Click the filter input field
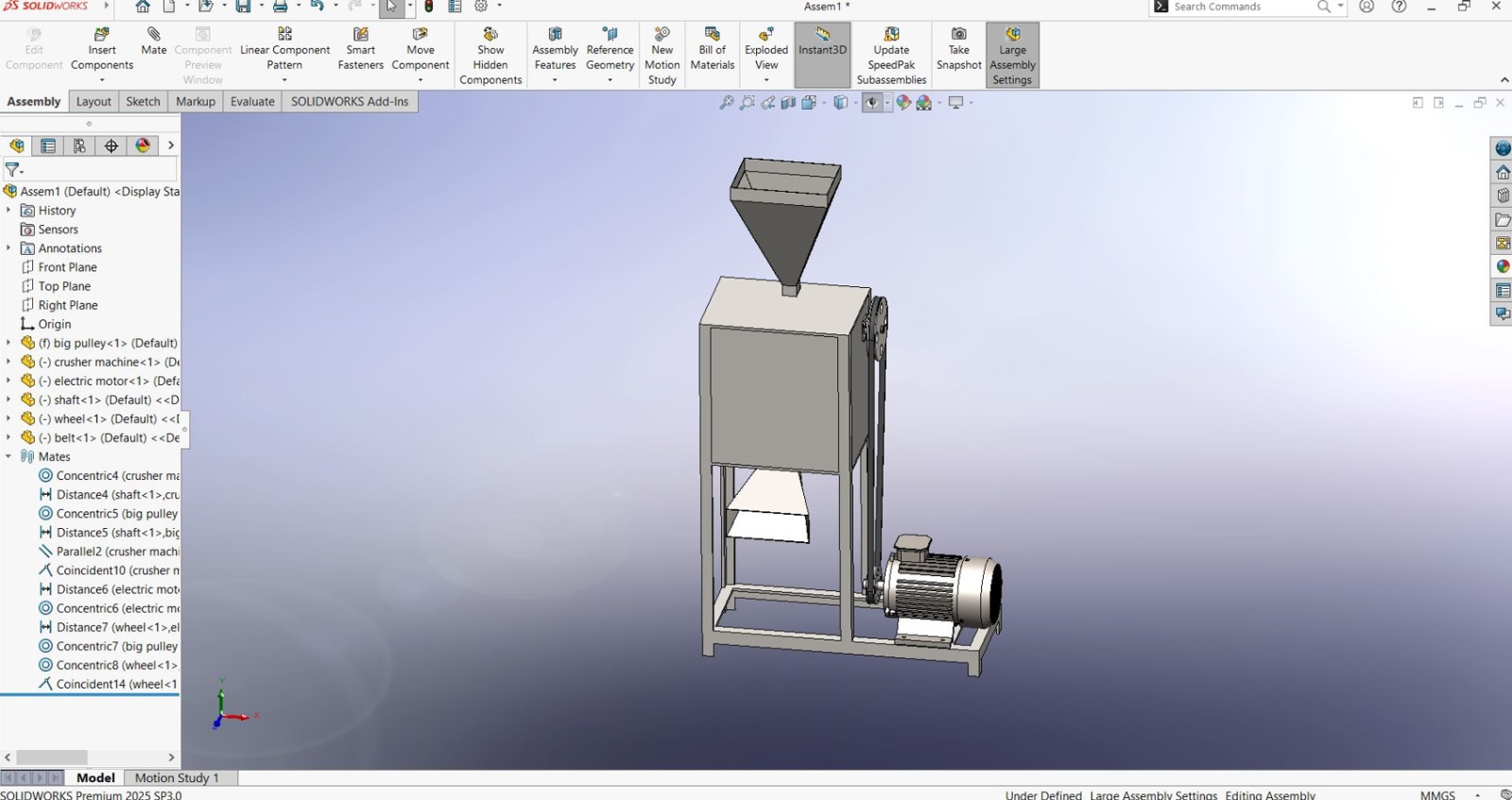Viewport: 1512px width, 800px height. pyautogui.click(x=100, y=170)
